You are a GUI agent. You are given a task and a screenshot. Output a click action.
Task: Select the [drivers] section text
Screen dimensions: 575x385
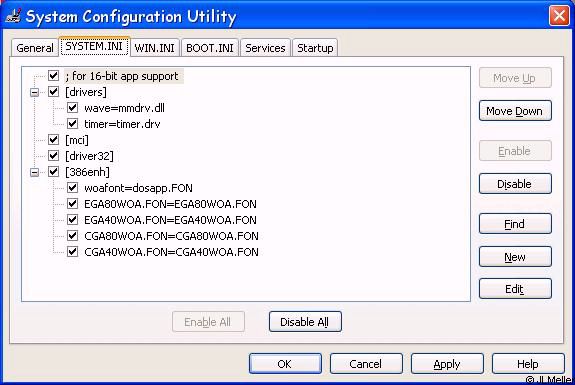[86, 92]
